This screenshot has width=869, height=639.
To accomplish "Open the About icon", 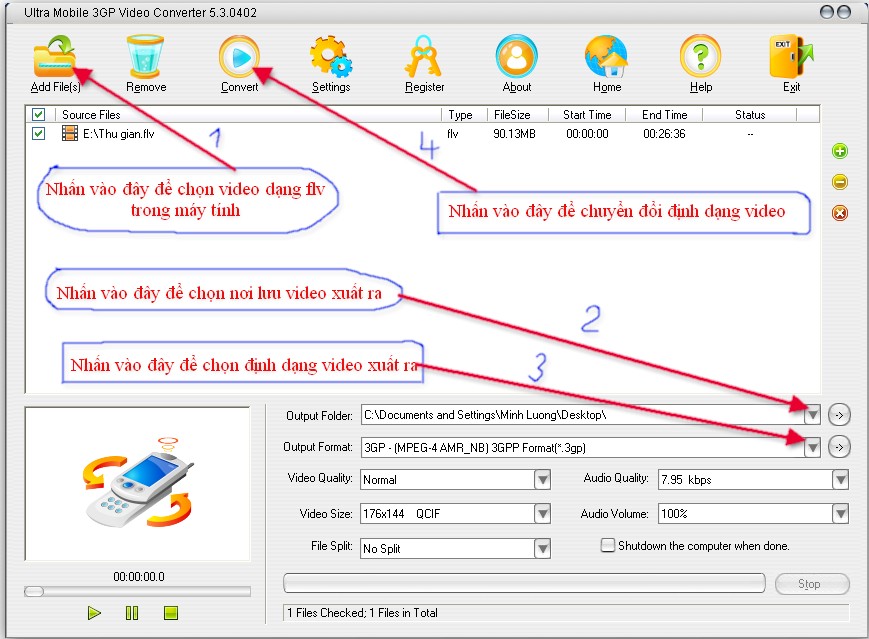I will click(517, 57).
